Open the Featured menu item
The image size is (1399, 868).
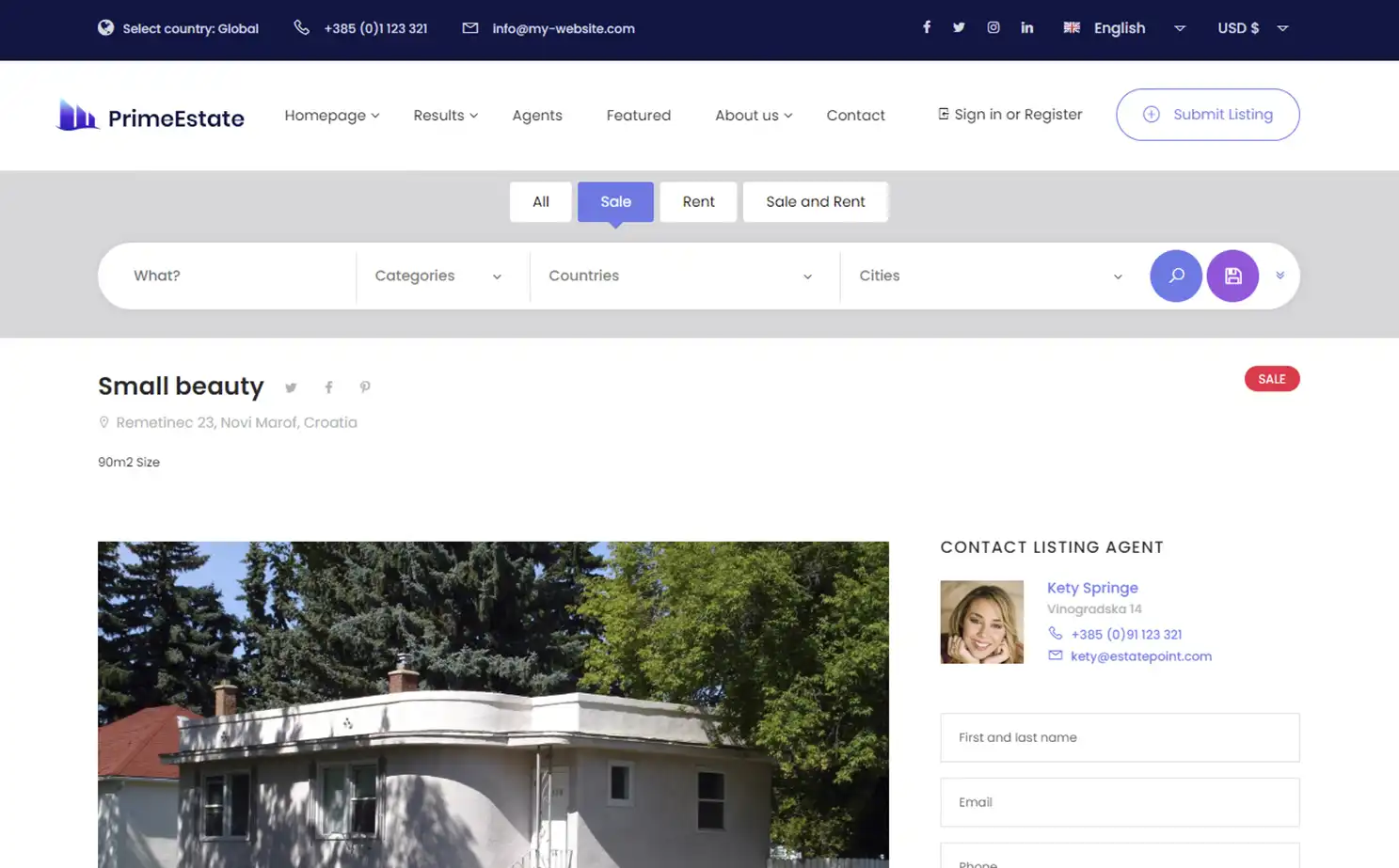(638, 115)
